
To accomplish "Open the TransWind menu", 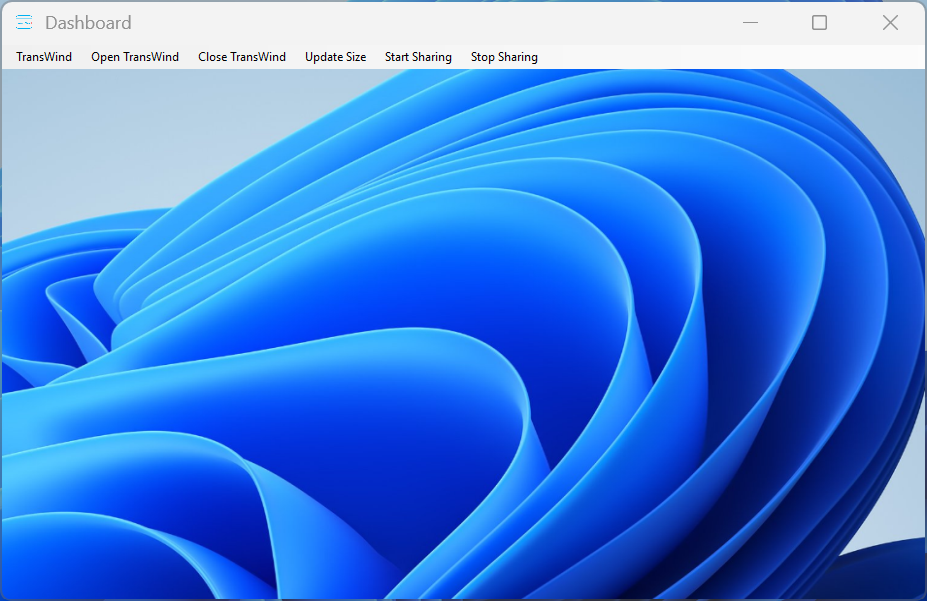I will click(44, 57).
